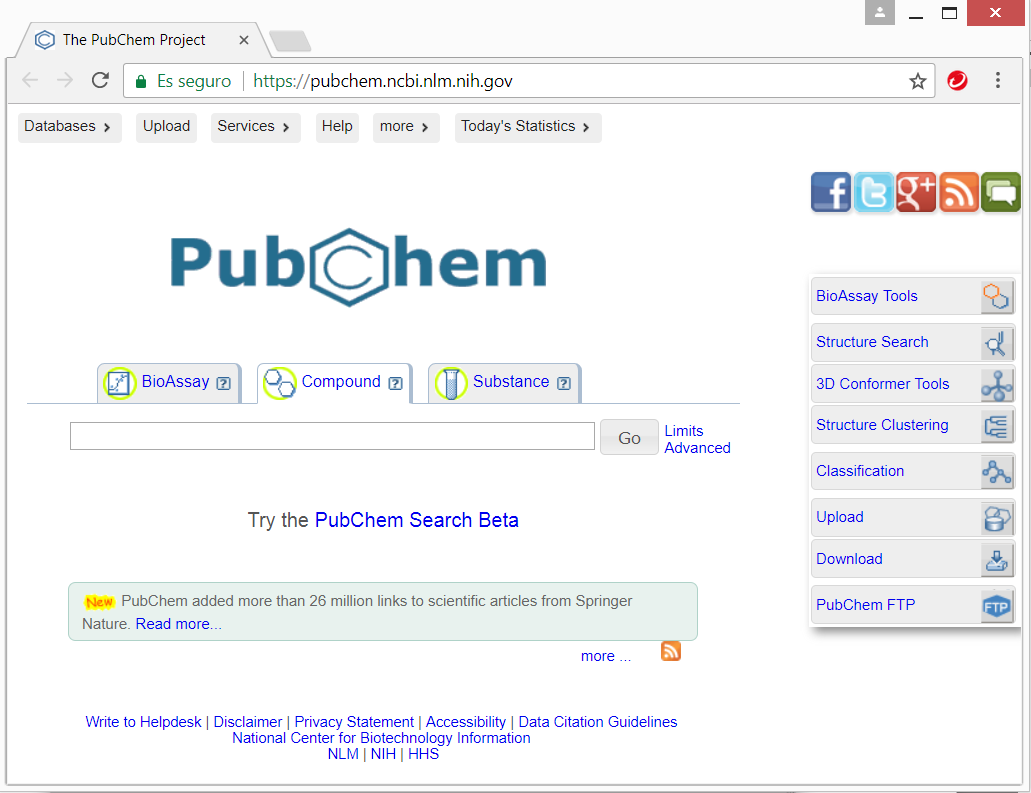Click the PubChem FTP icon
This screenshot has width=1031, height=793.
996,606
